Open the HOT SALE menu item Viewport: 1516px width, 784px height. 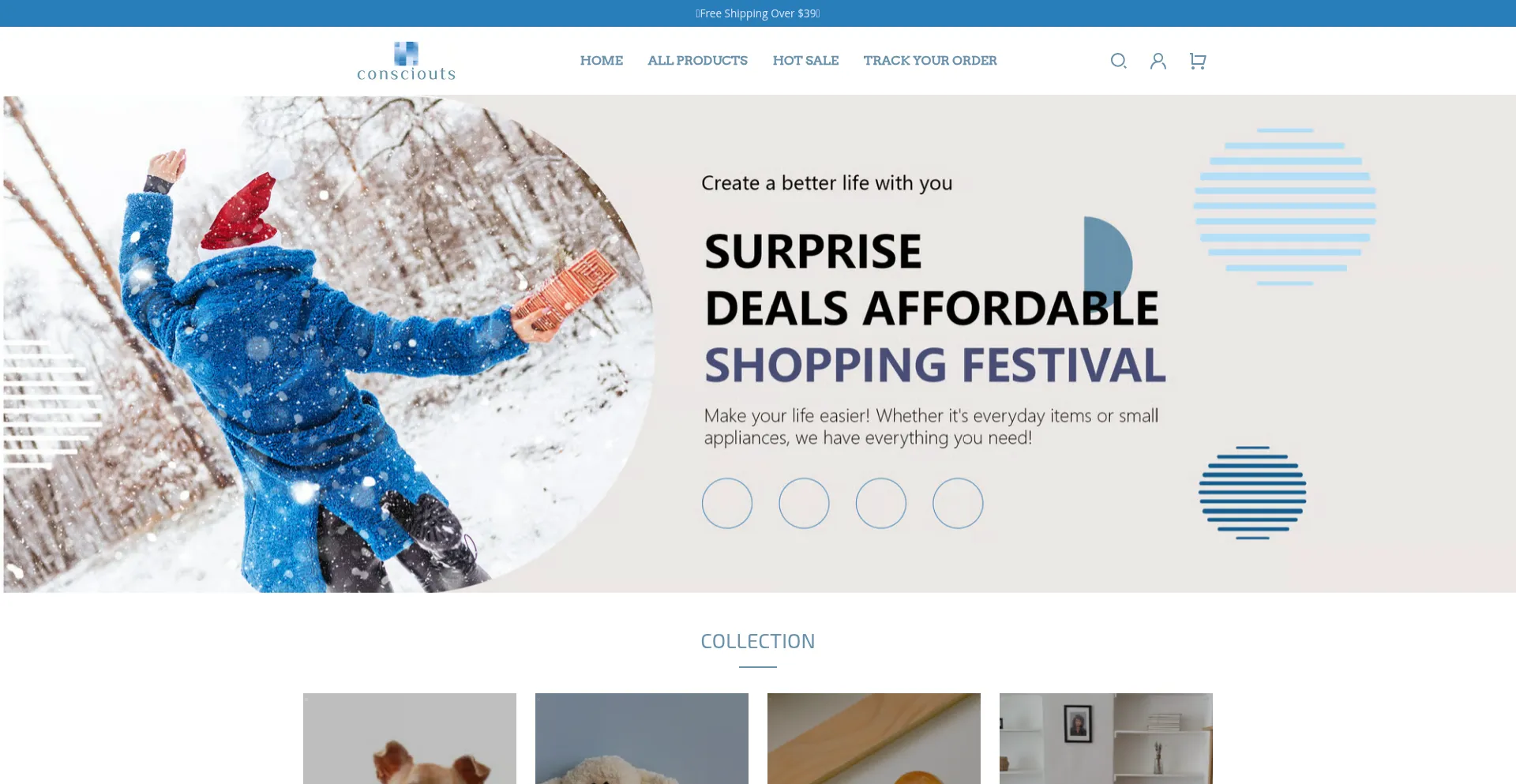(x=805, y=61)
